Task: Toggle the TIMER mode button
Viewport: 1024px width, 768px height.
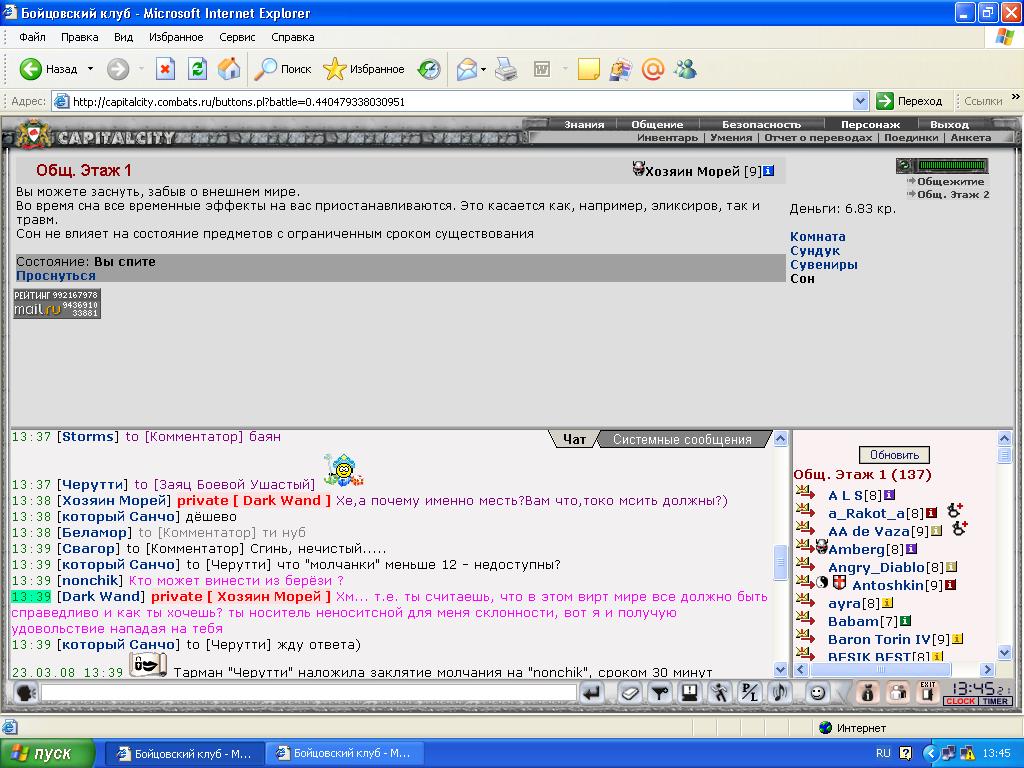Action: (x=995, y=701)
